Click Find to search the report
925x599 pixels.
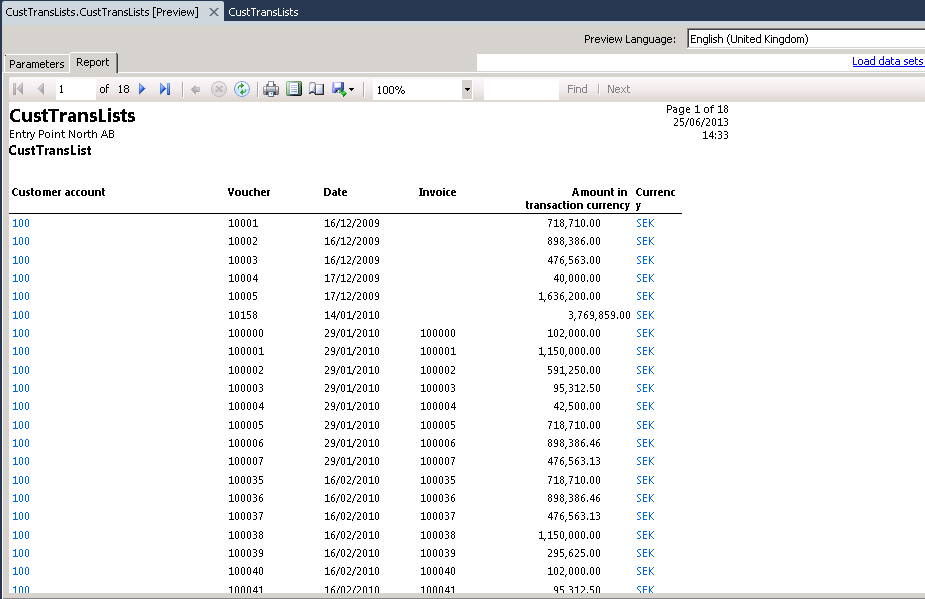click(x=577, y=89)
